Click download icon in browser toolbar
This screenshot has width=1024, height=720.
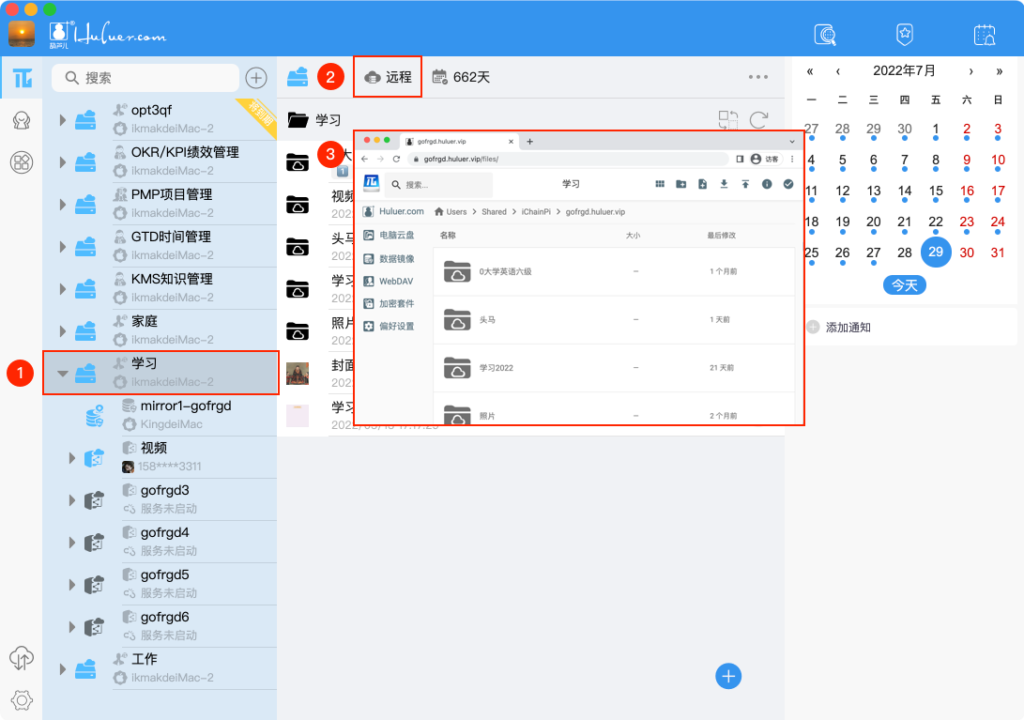pos(724,184)
